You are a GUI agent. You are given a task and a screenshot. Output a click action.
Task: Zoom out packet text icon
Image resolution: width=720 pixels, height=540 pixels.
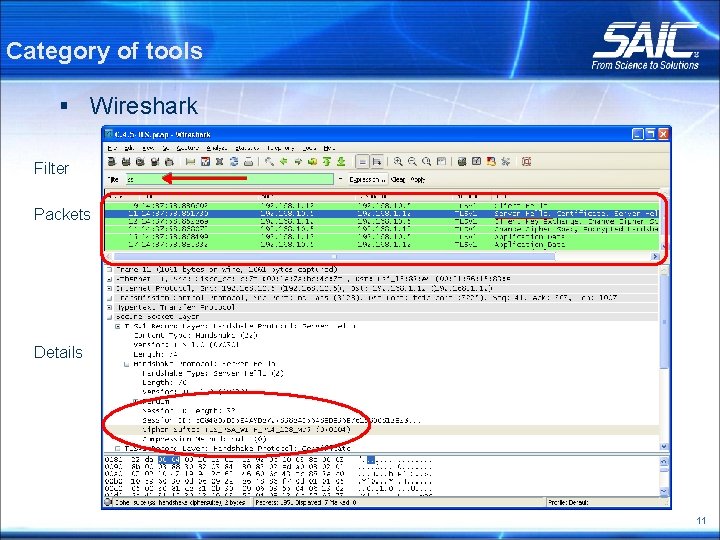pos(412,162)
